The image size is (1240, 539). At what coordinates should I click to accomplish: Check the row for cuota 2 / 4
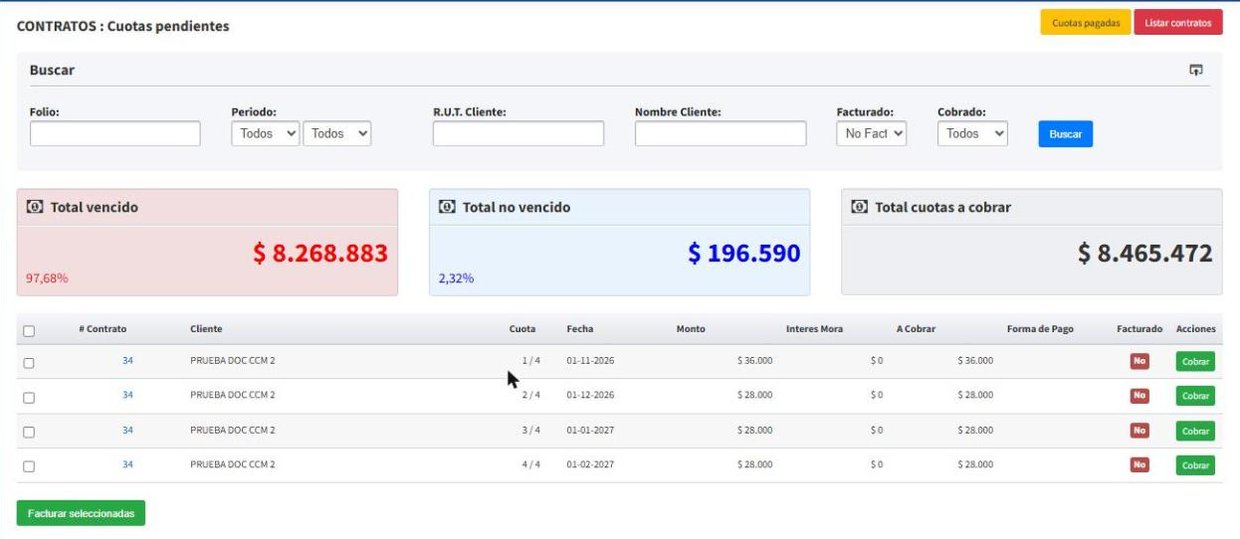point(28,397)
